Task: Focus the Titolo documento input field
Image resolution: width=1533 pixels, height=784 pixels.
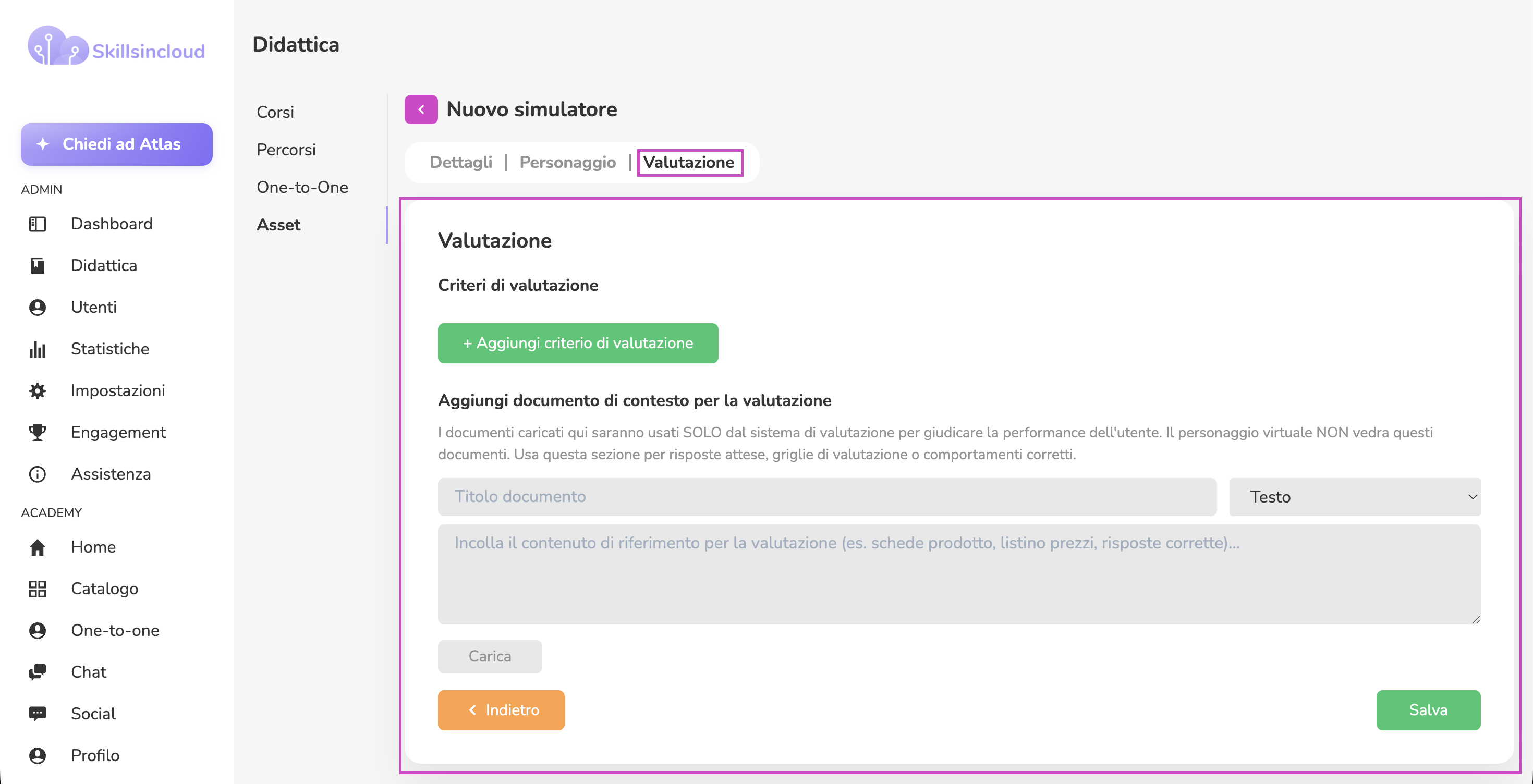Action: point(826,497)
